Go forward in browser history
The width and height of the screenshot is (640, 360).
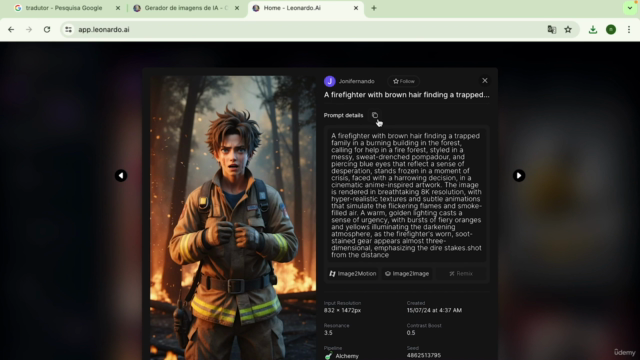click(29, 29)
